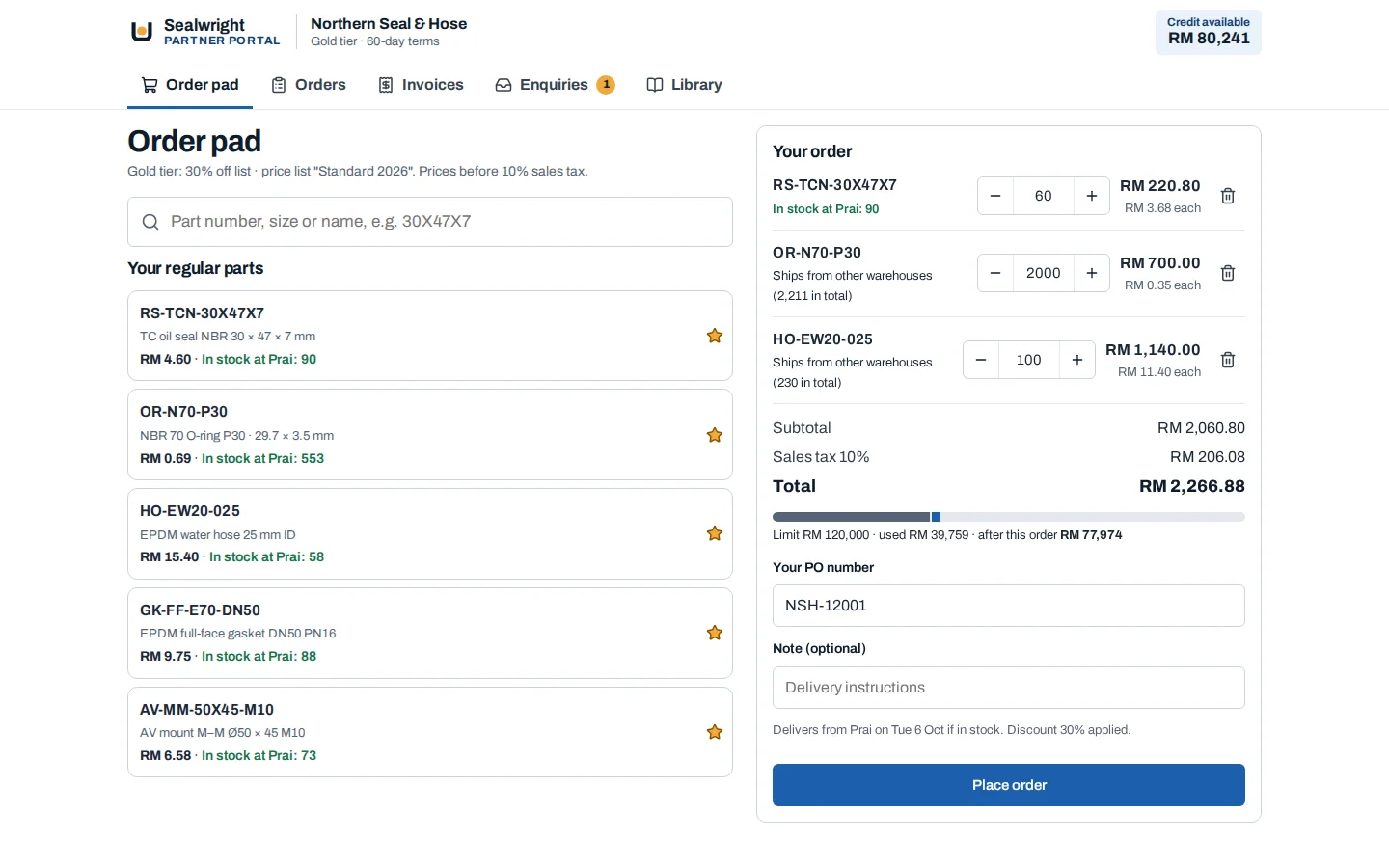The height and width of the screenshot is (868, 1389).
Task: Toggle favorite star on OR-N70-P30 card
Action: pos(715,435)
